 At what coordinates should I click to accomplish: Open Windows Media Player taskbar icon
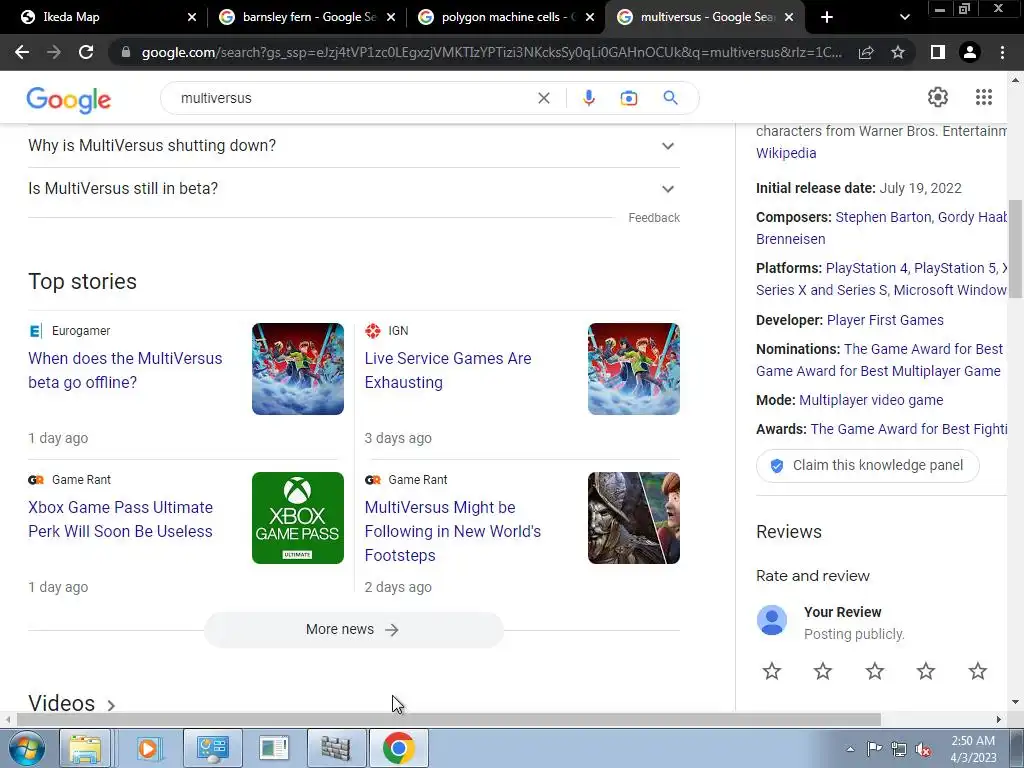(148, 748)
